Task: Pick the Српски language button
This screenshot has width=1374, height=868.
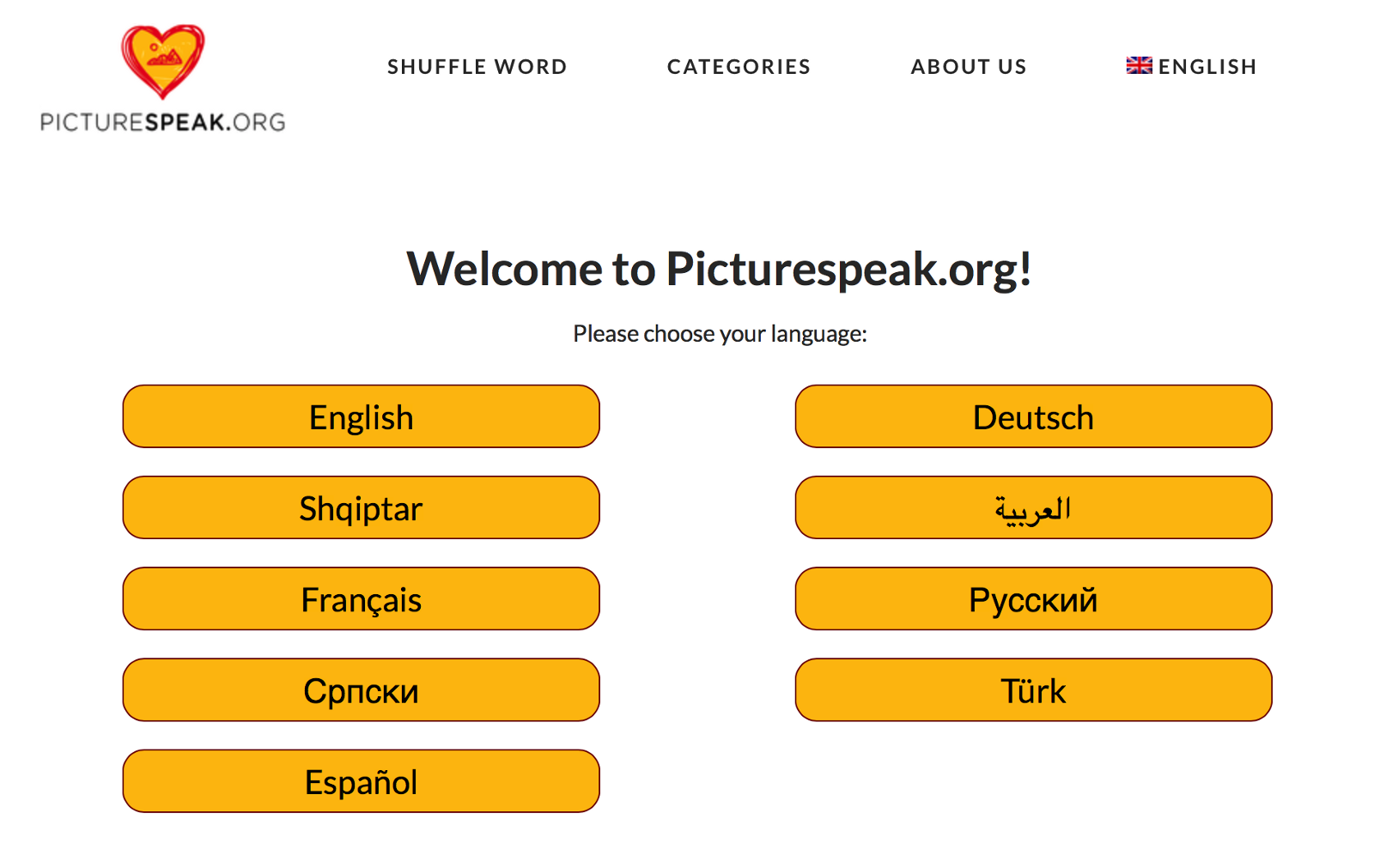Action: click(361, 690)
